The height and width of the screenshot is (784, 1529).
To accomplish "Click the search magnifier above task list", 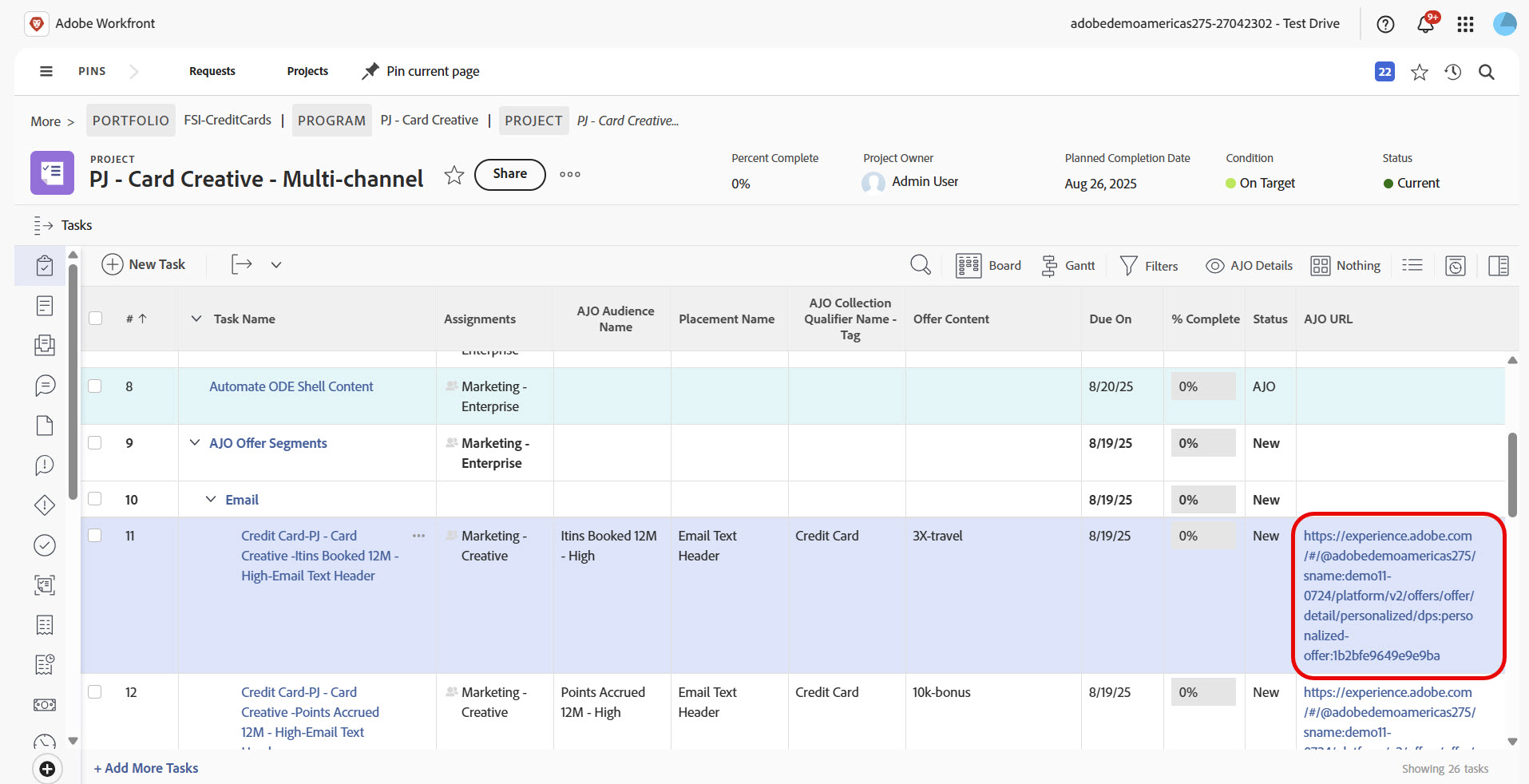I will (921, 265).
